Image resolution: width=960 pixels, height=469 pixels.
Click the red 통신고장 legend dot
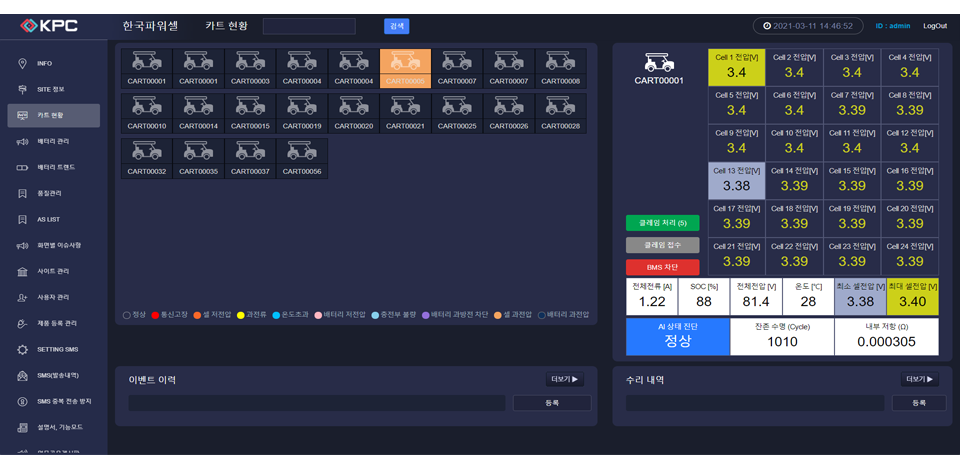point(155,315)
